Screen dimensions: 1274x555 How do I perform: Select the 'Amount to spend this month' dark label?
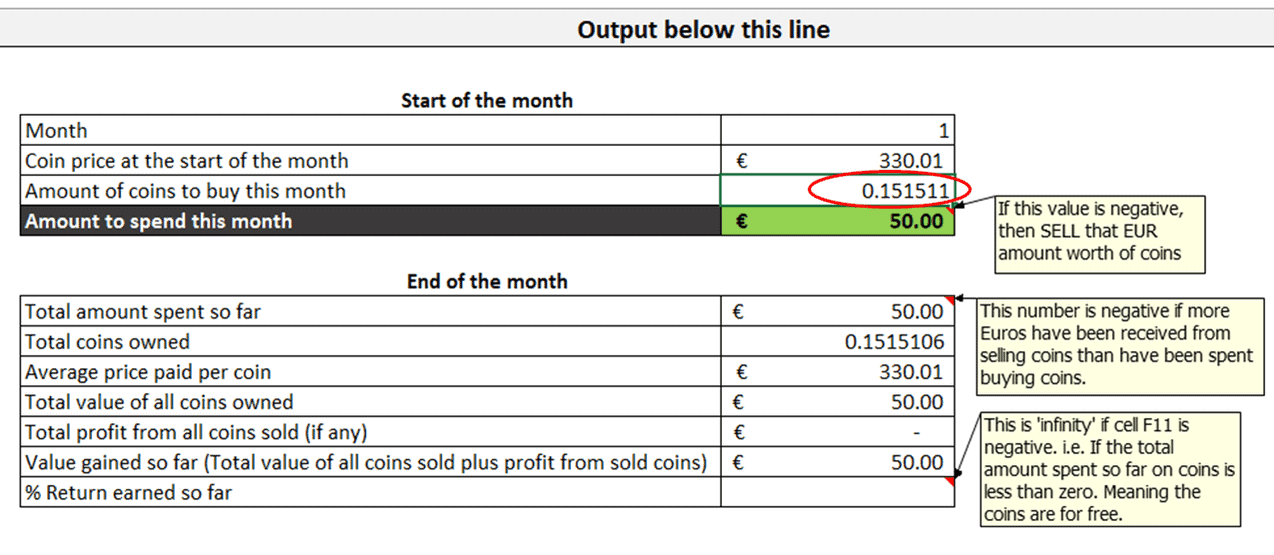click(x=370, y=221)
